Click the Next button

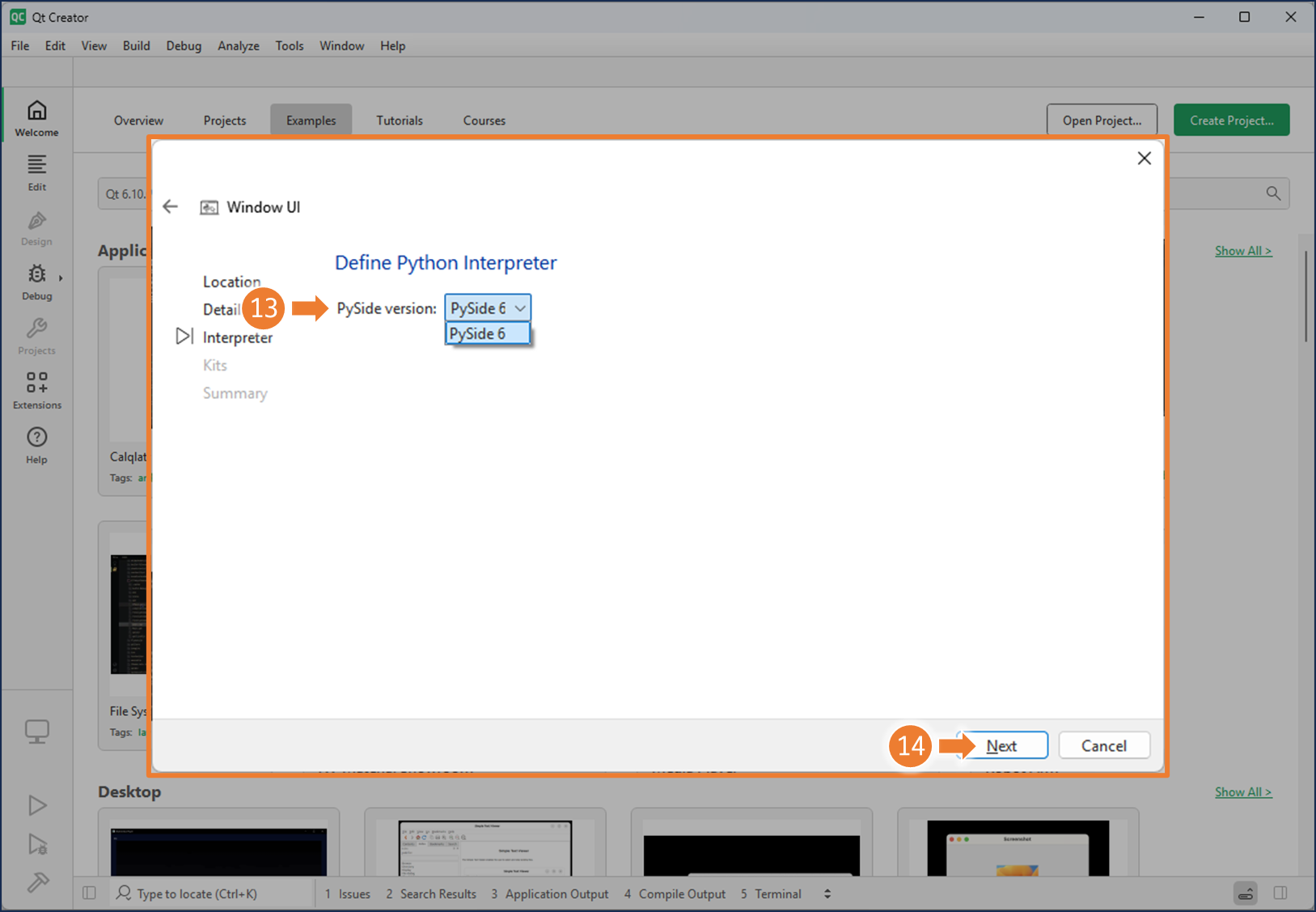tap(1002, 745)
